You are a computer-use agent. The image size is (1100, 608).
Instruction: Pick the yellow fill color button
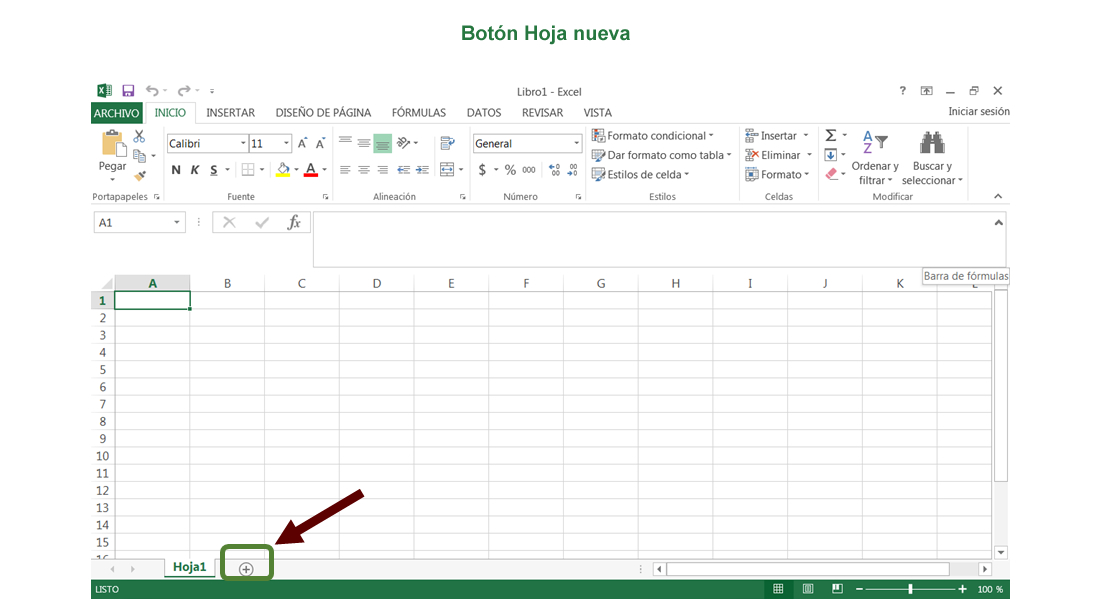coord(283,170)
